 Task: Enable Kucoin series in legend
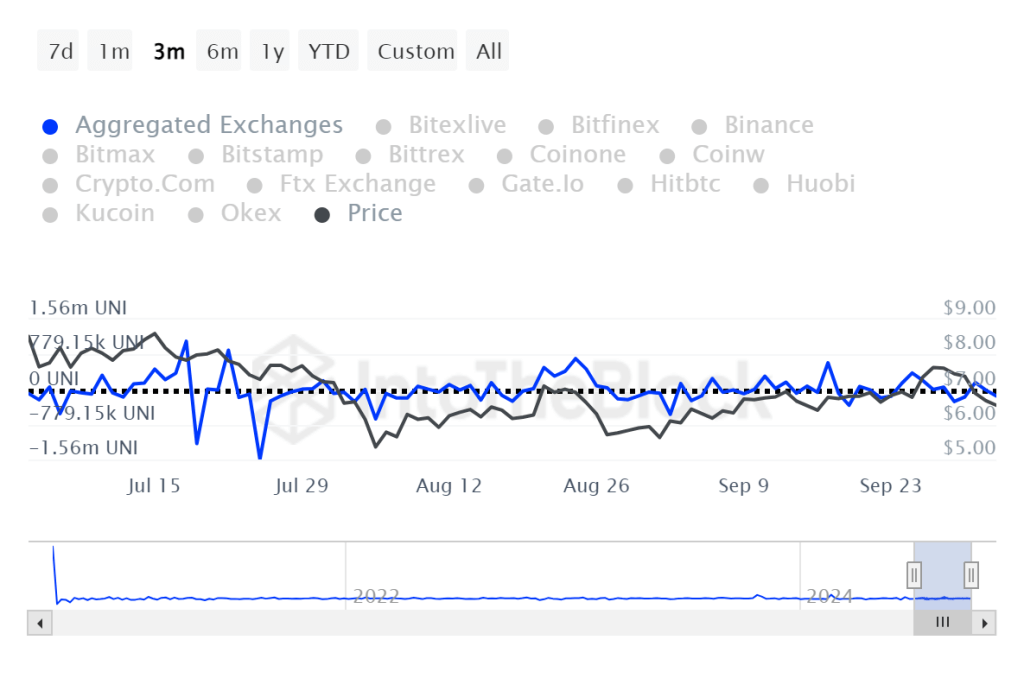point(99,213)
